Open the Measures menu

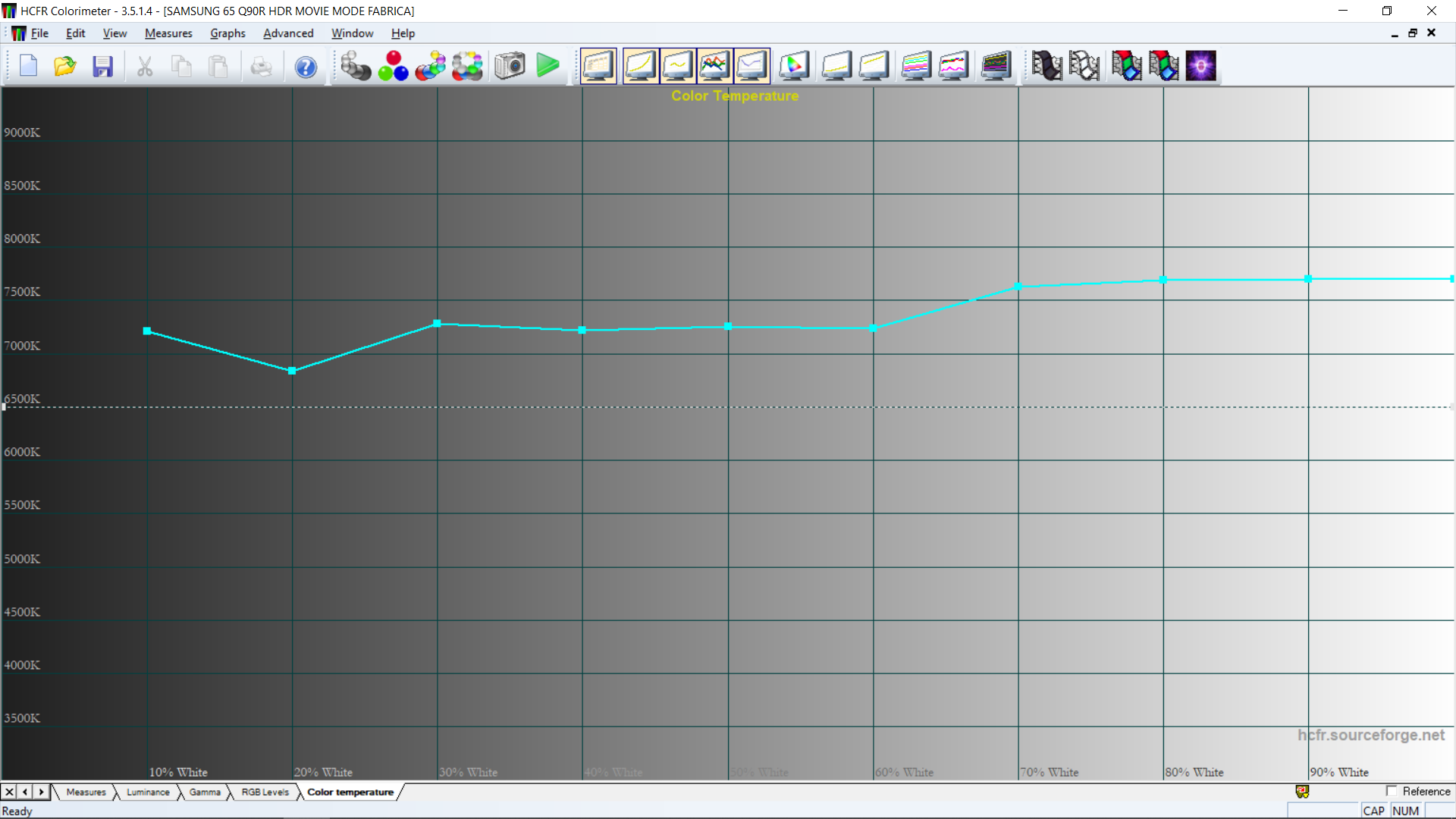point(168,33)
